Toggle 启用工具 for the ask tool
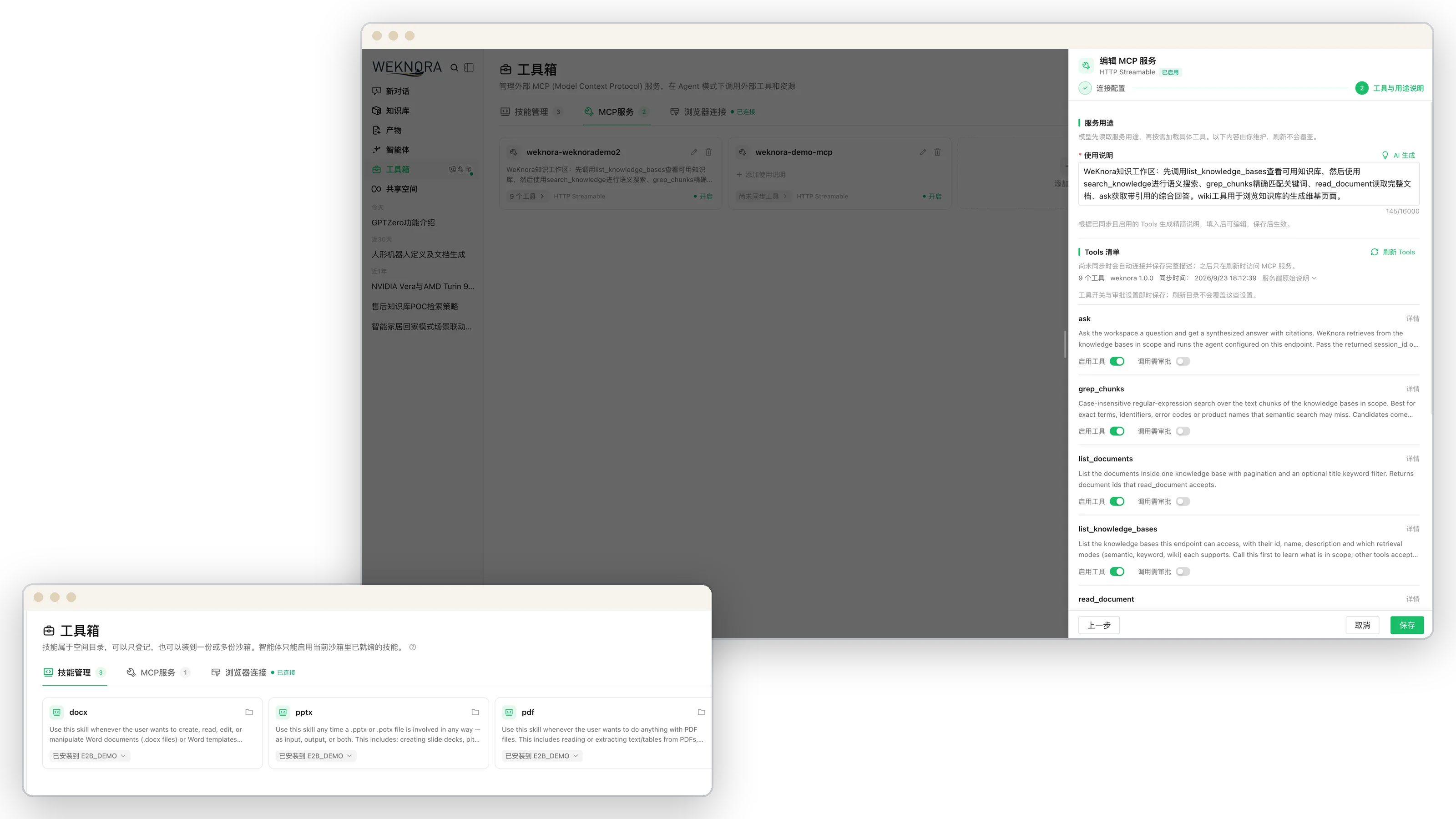This screenshot has width=1456, height=819. [1117, 361]
